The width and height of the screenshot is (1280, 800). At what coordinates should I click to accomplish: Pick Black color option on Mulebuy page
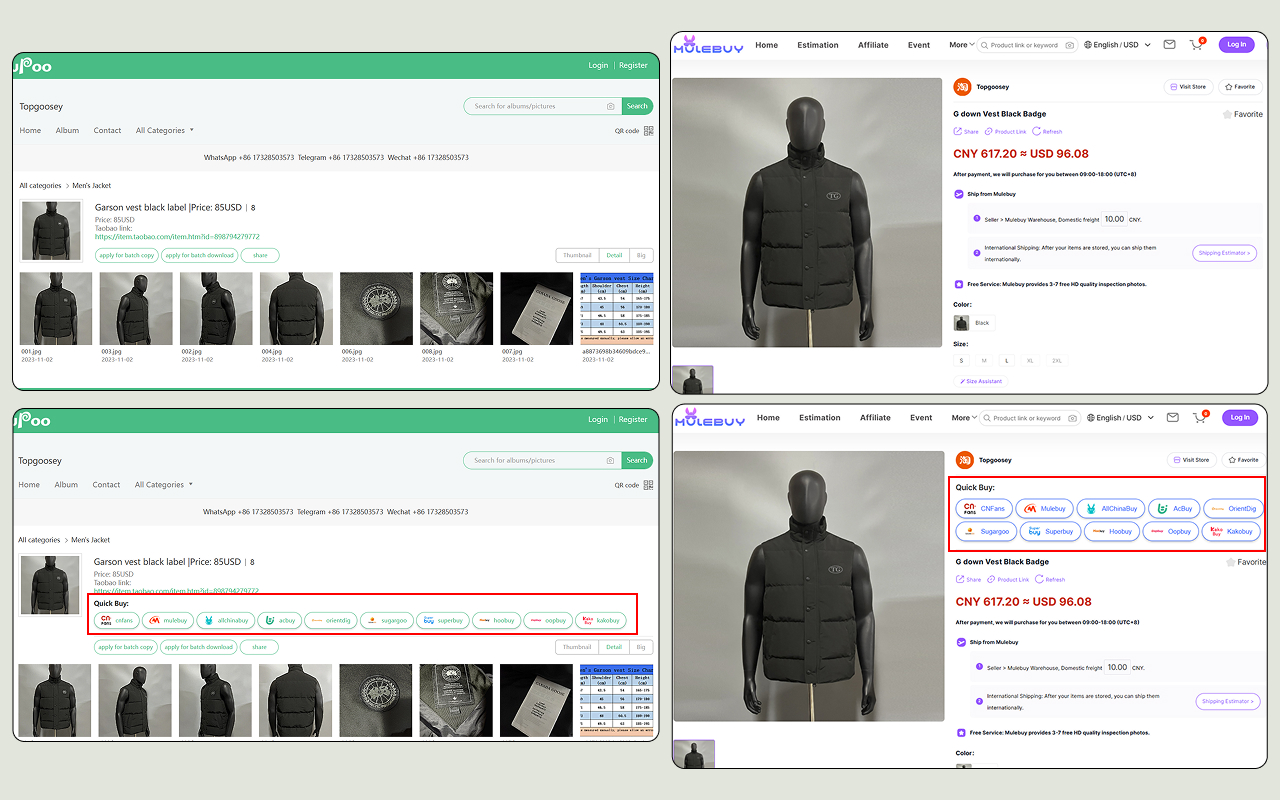[972, 323]
